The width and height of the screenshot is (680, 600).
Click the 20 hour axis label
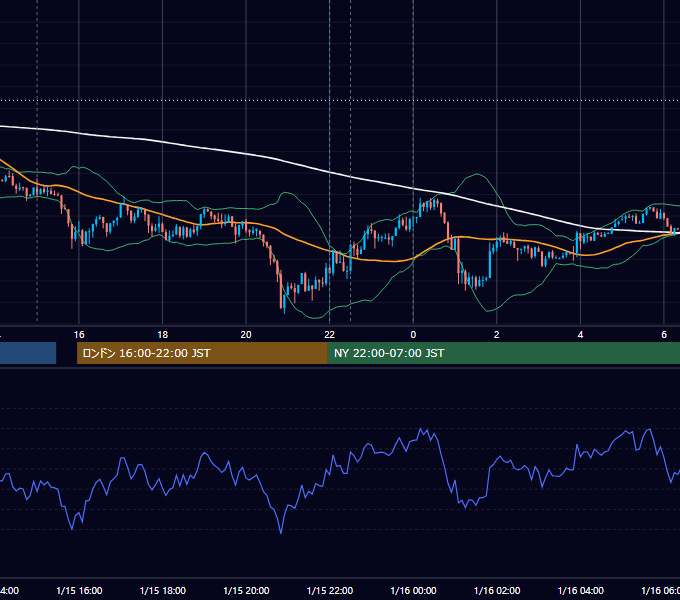click(x=246, y=335)
